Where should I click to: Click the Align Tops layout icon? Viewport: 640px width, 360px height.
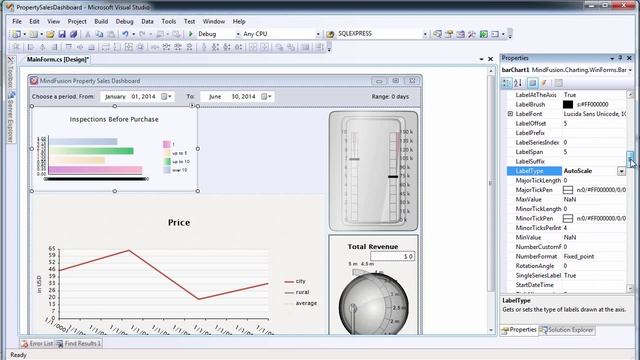[68, 47]
